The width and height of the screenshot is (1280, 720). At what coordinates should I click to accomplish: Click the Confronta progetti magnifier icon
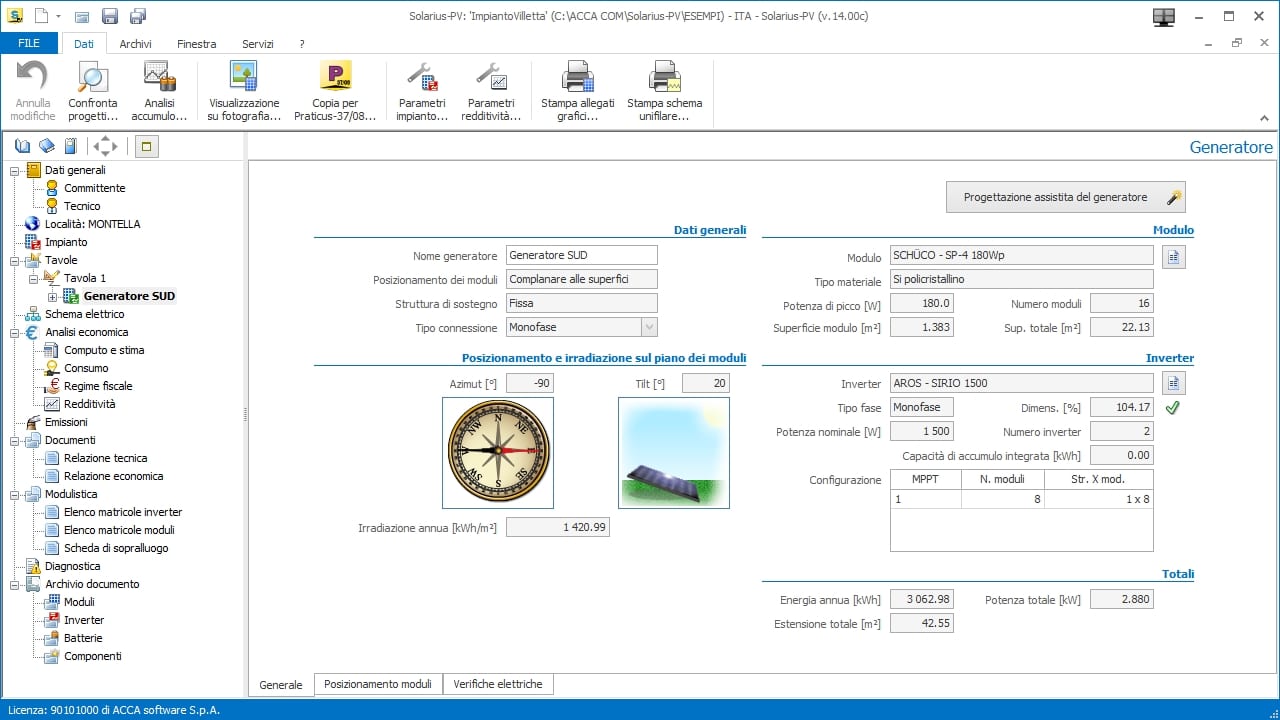[93, 77]
